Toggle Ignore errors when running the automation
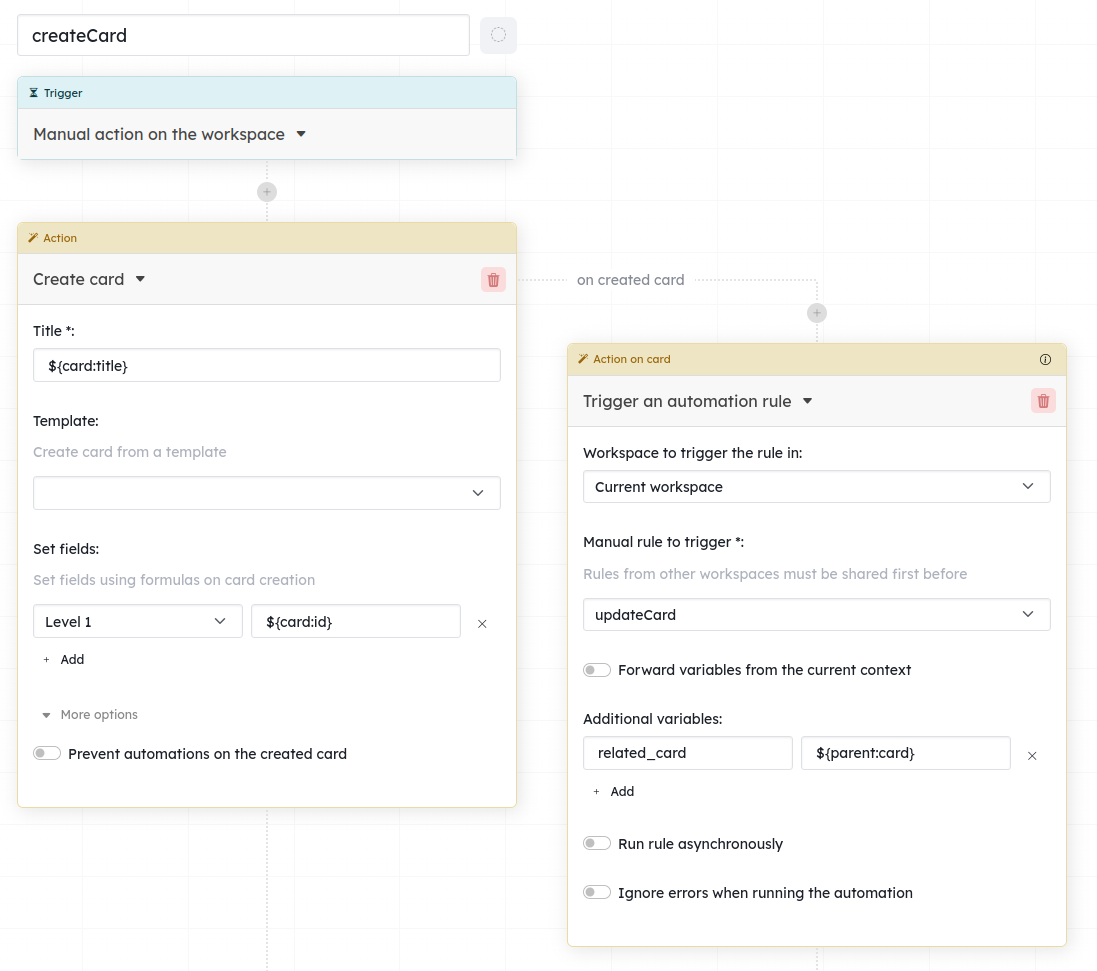Image resolution: width=1097 pixels, height=971 pixels. tap(597, 893)
